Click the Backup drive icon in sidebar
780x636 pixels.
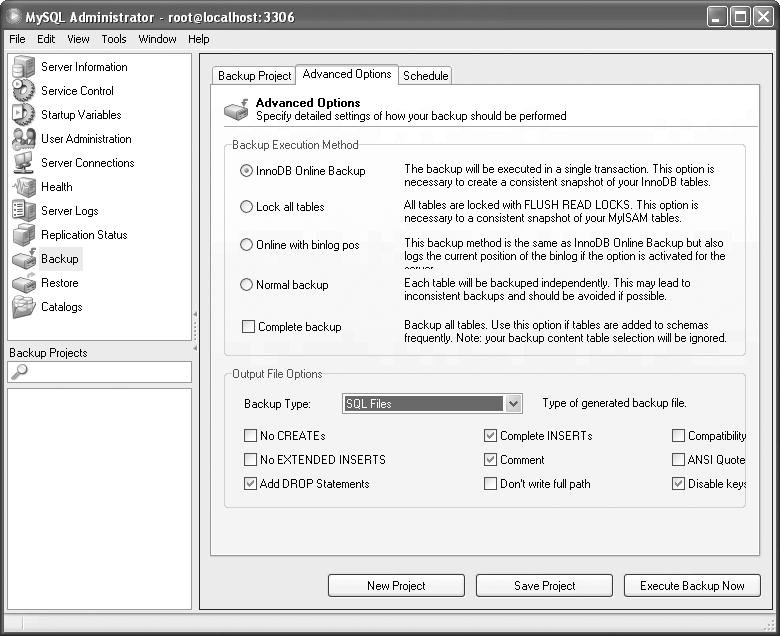[x=23, y=259]
